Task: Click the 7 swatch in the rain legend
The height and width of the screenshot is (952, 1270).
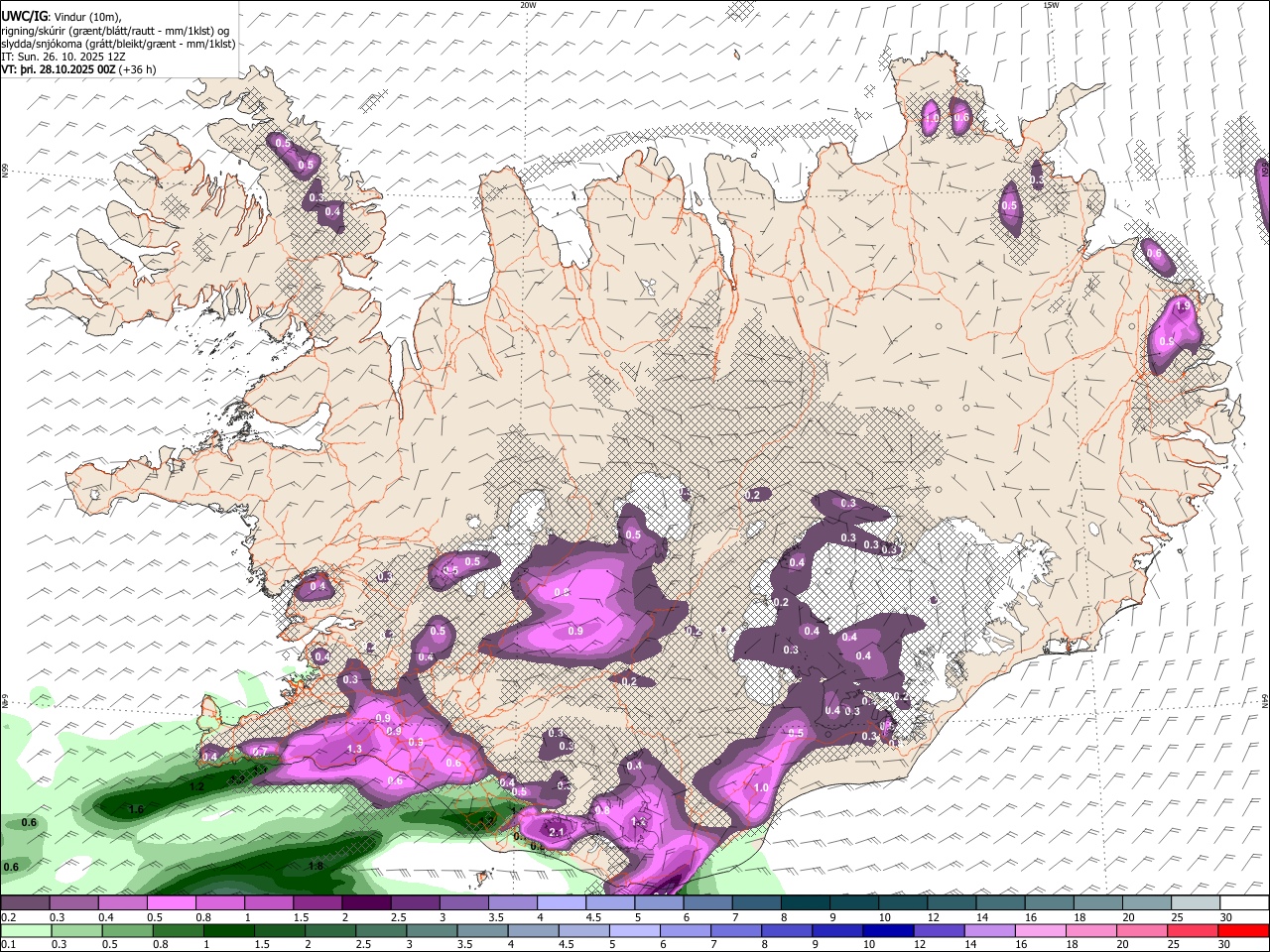Action: pyautogui.click(x=736, y=931)
